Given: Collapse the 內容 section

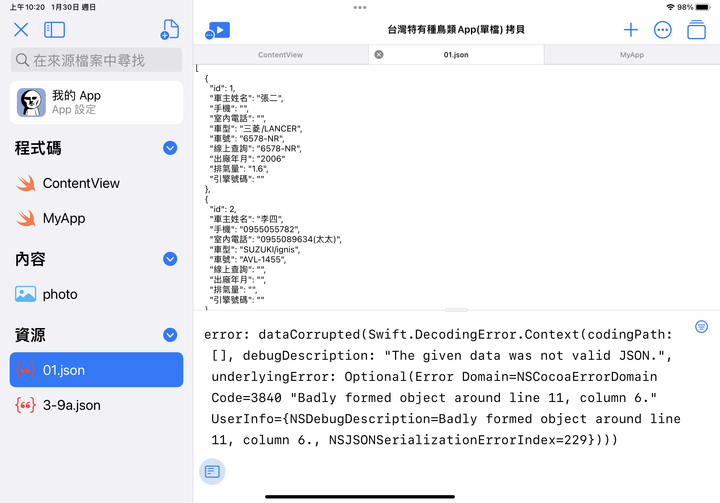Looking at the screenshot, I should tap(170, 259).
